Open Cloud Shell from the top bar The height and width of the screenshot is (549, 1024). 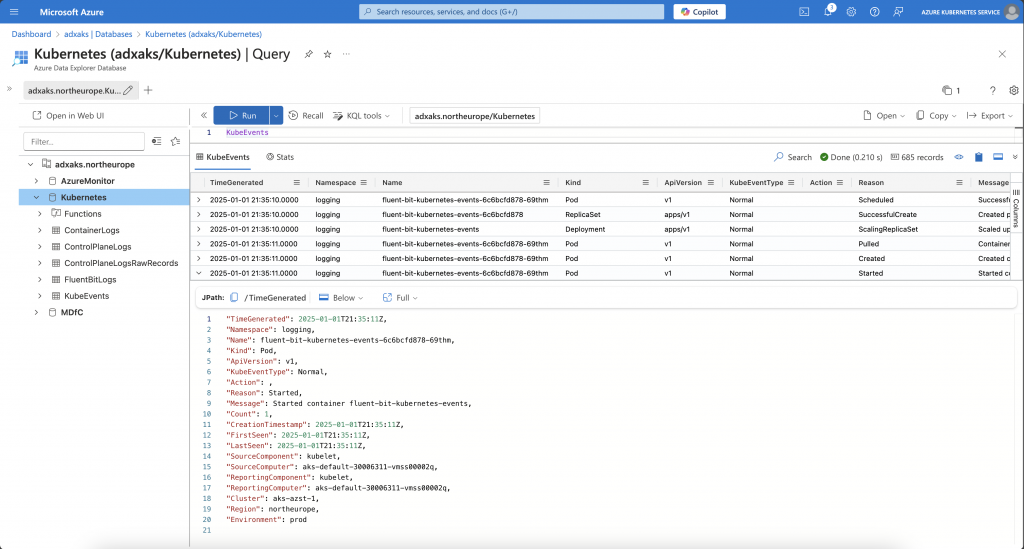tap(804, 12)
